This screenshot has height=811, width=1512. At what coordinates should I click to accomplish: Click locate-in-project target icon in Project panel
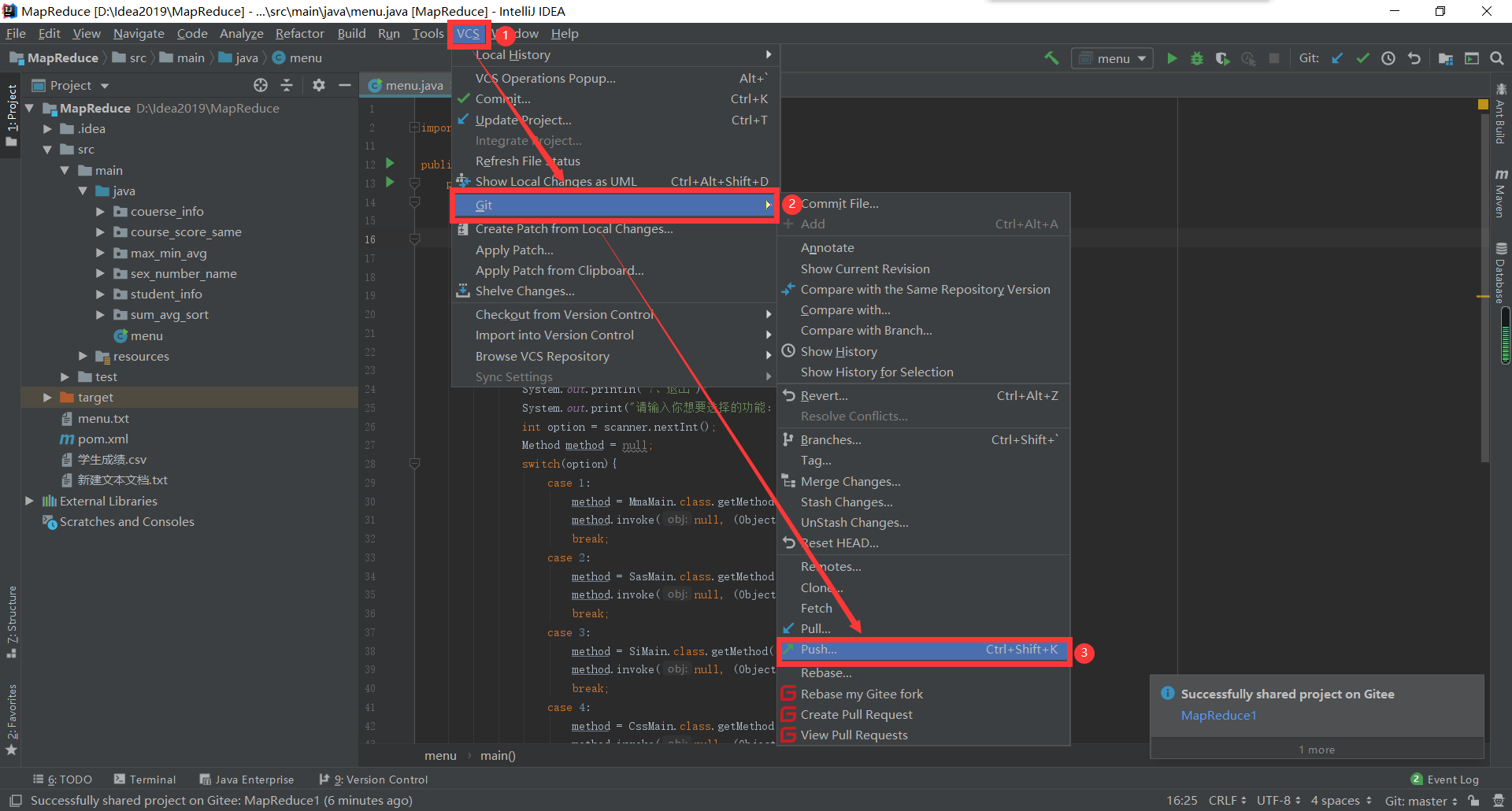pyautogui.click(x=261, y=85)
